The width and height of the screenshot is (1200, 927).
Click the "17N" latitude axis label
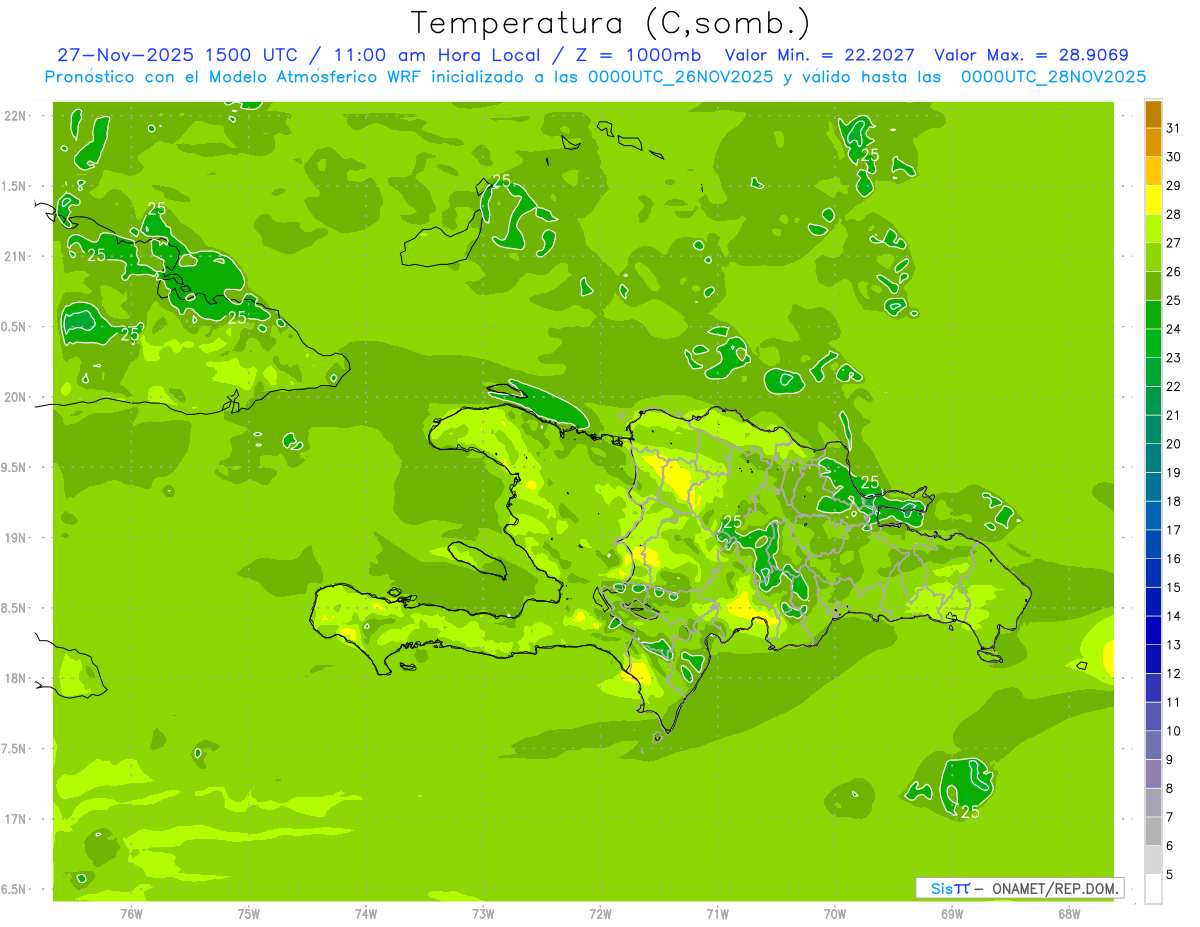click(16, 819)
